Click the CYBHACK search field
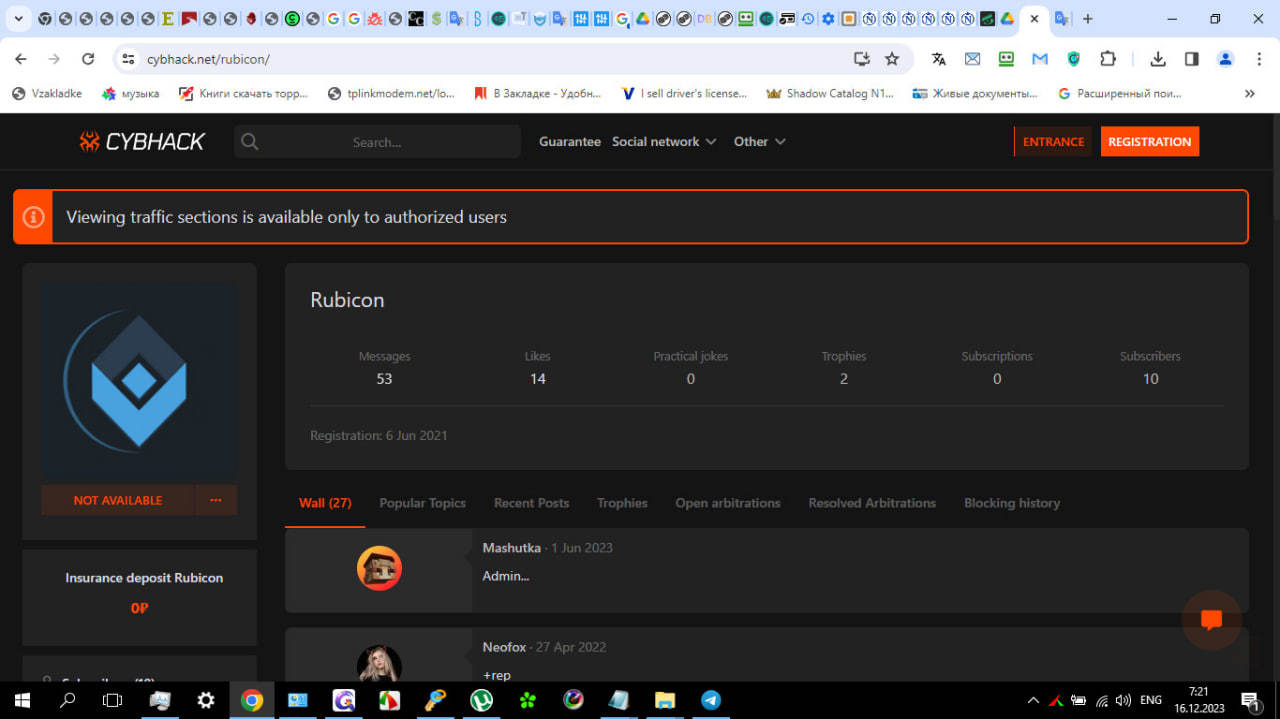The image size is (1280, 719). pos(377,142)
